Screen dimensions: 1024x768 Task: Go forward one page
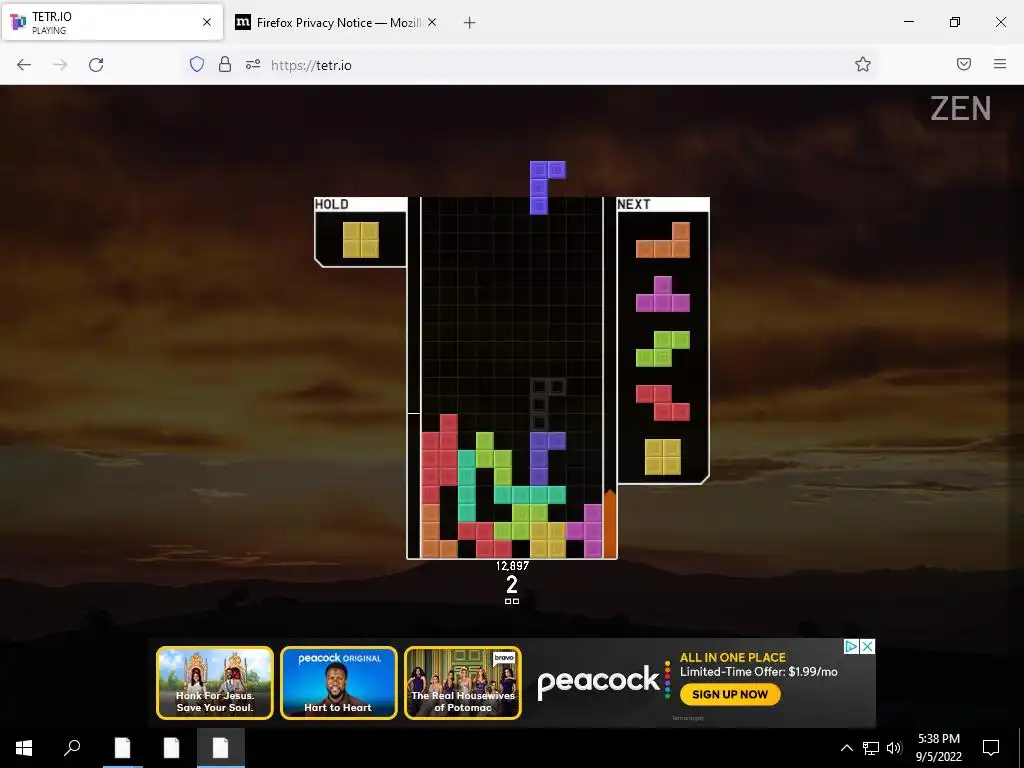click(x=60, y=65)
